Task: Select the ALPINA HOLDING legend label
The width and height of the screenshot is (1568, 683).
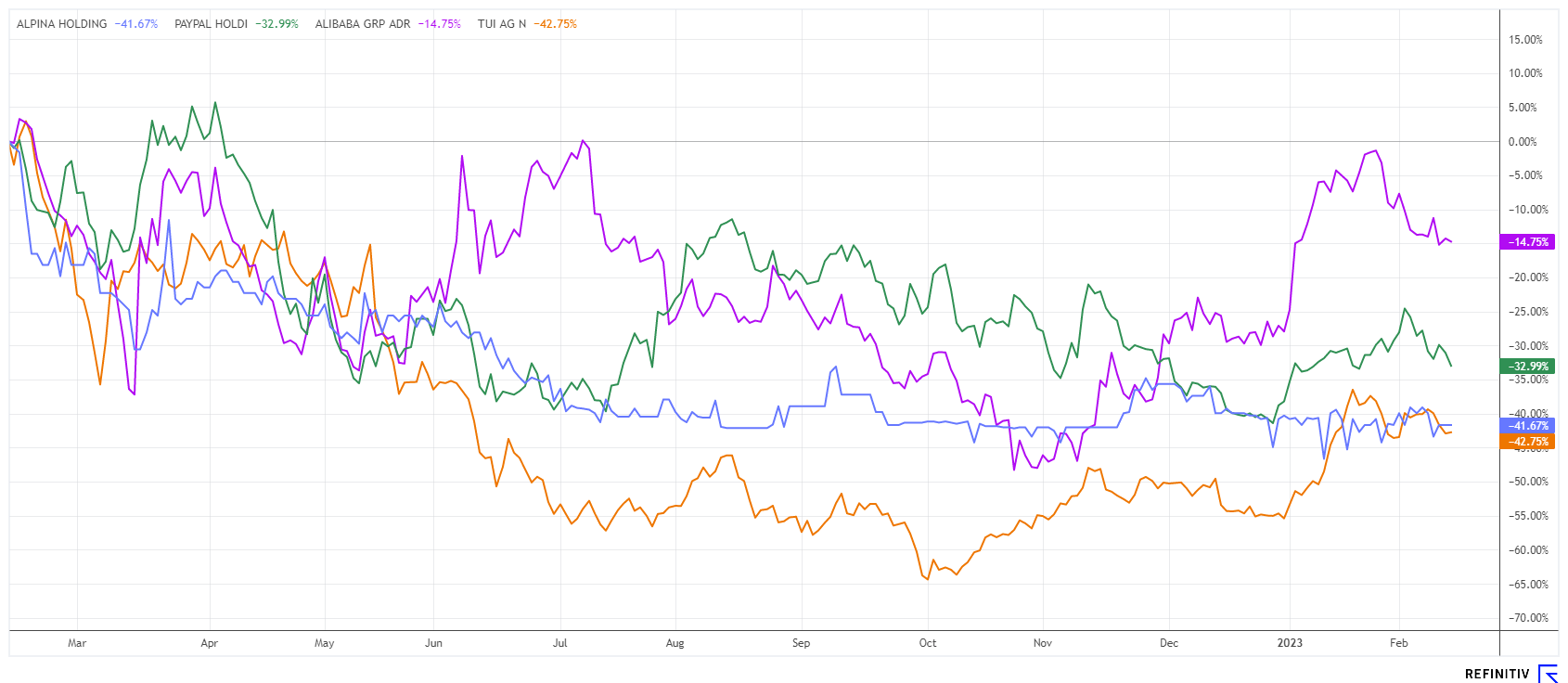Action: (x=62, y=24)
